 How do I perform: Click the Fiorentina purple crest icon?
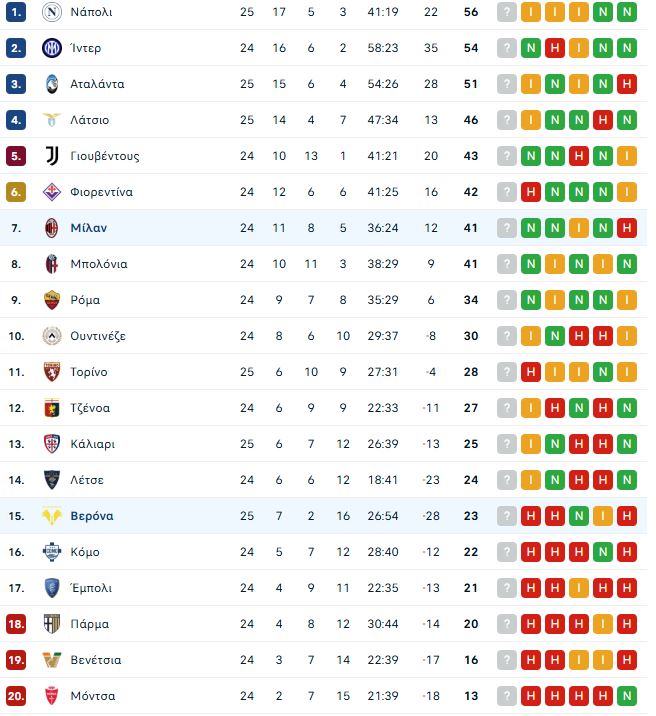click(52, 192)
